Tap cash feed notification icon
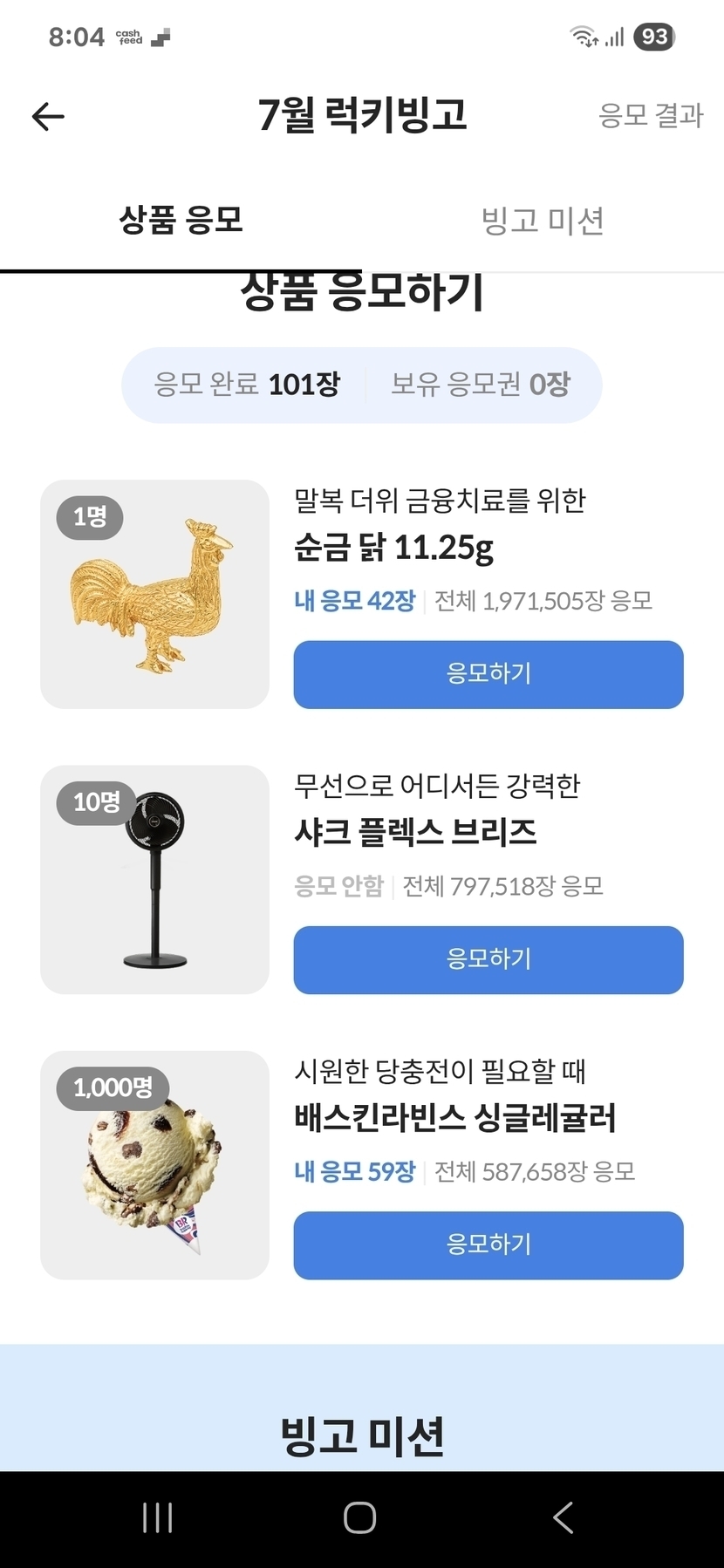 pos(129,37)
